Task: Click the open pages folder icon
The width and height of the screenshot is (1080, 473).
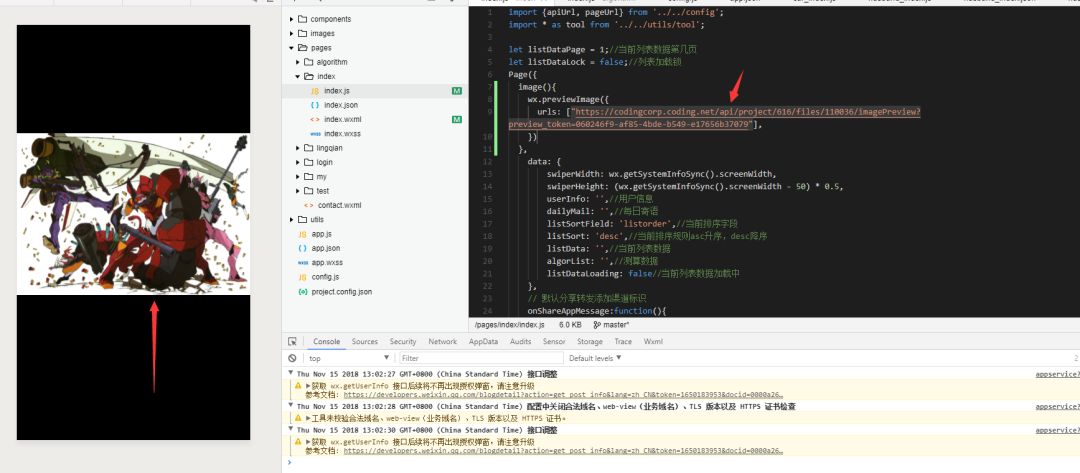Action: pos(303,48)
